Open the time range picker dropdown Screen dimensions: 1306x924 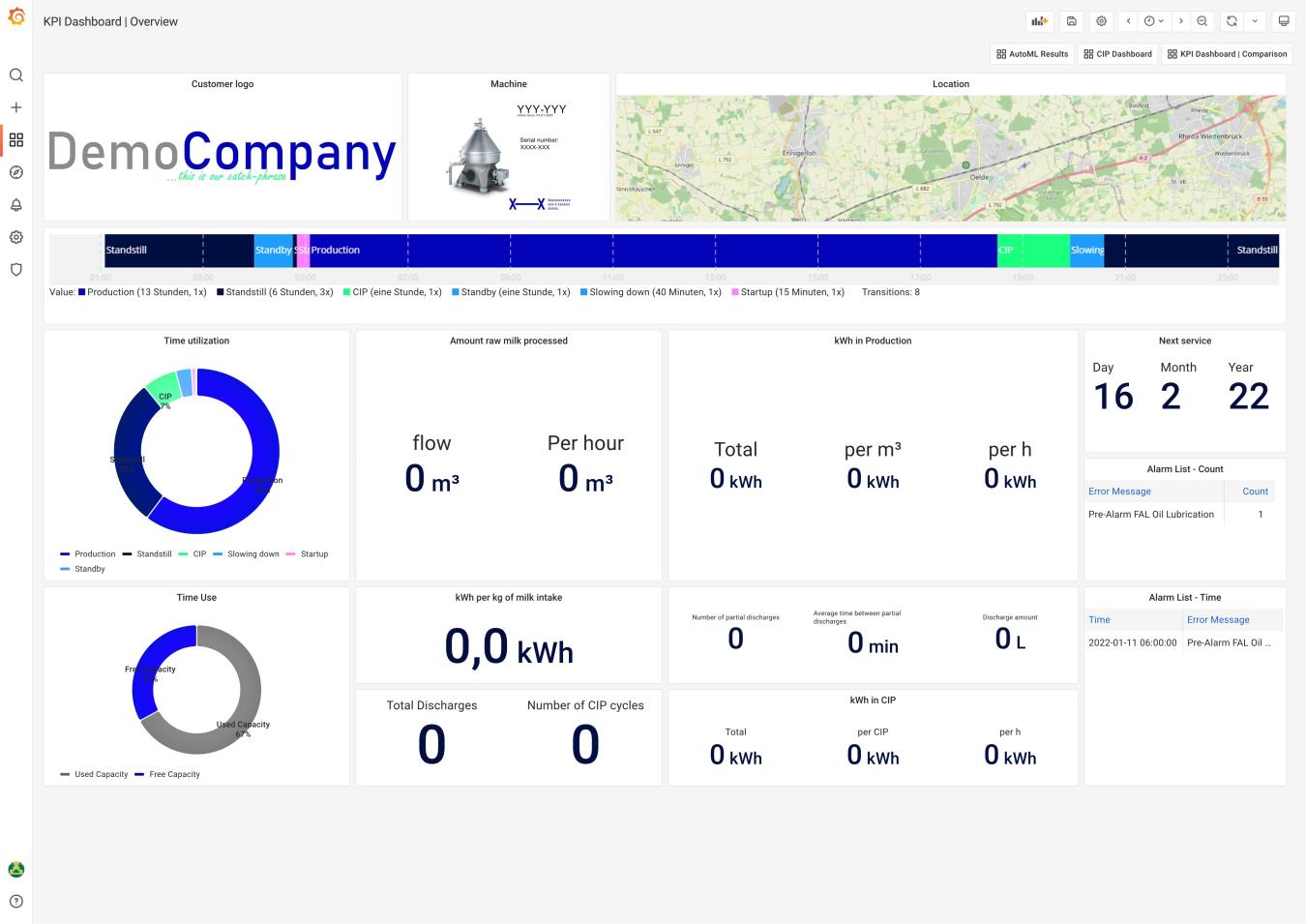1154,21
